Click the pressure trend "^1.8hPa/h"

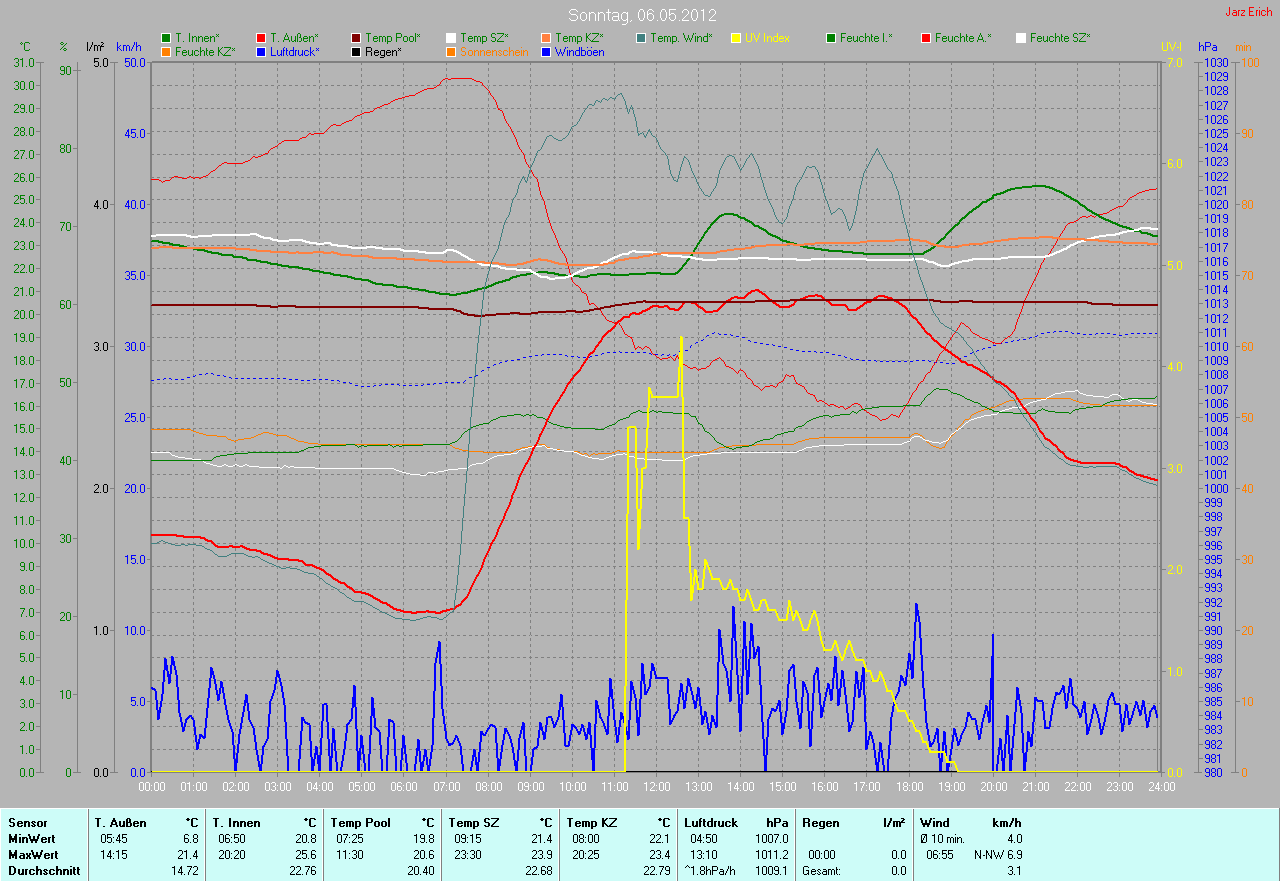[710, 871]
